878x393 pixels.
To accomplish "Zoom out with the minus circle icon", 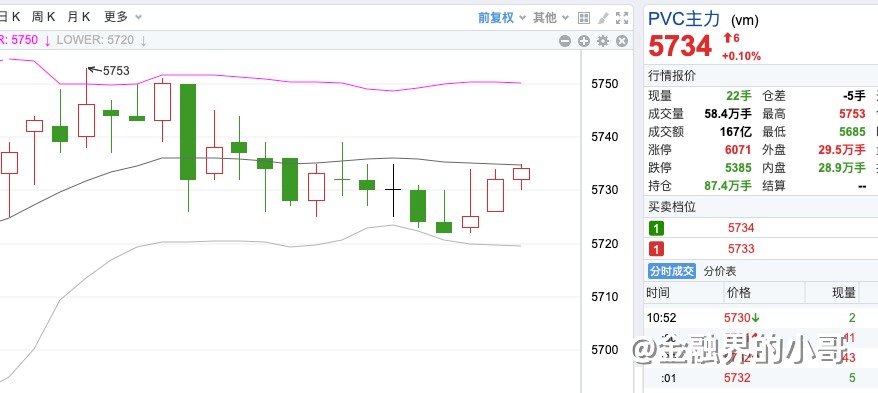I will 565,41.
